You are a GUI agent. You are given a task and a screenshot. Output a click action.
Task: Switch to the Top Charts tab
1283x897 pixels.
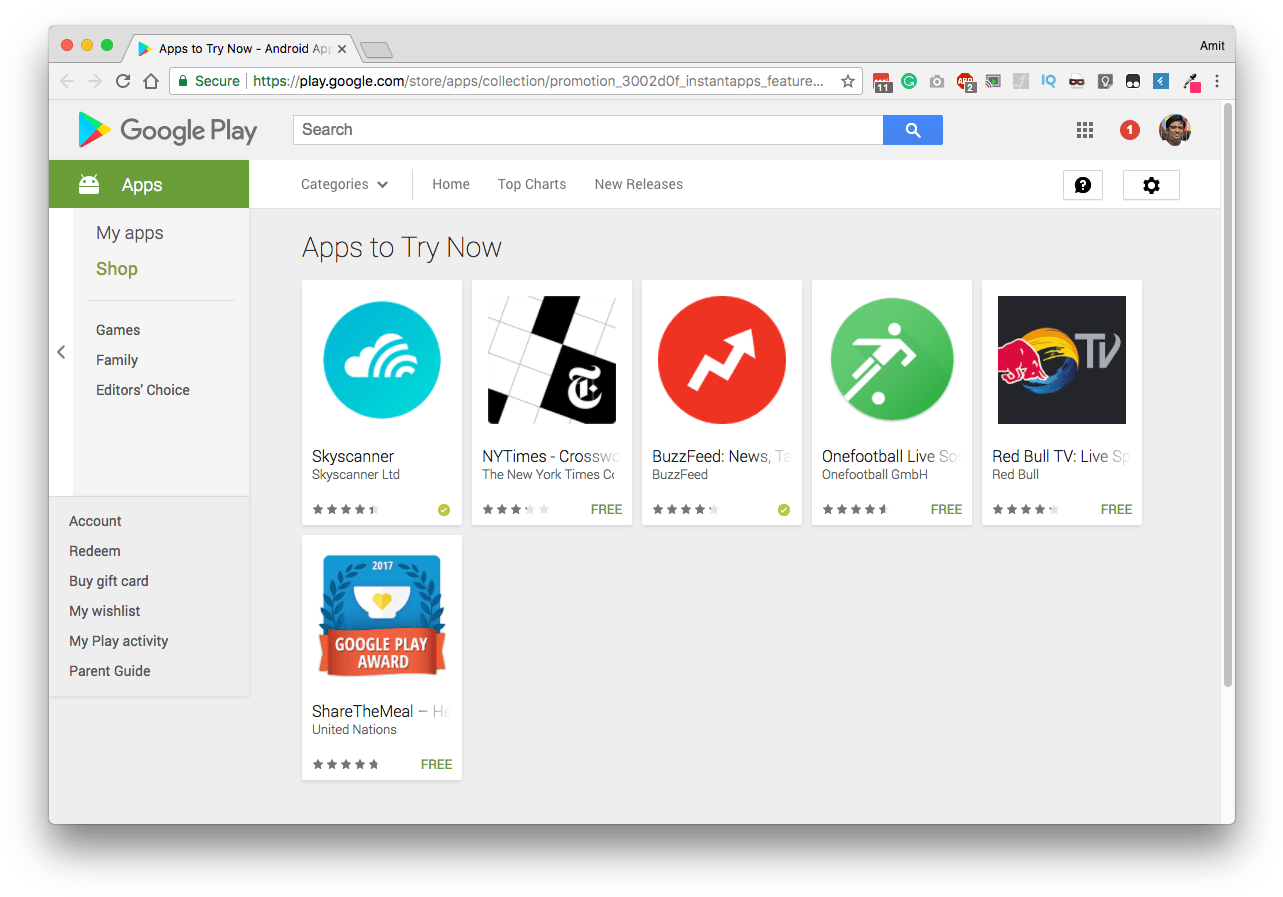[531, 184]
